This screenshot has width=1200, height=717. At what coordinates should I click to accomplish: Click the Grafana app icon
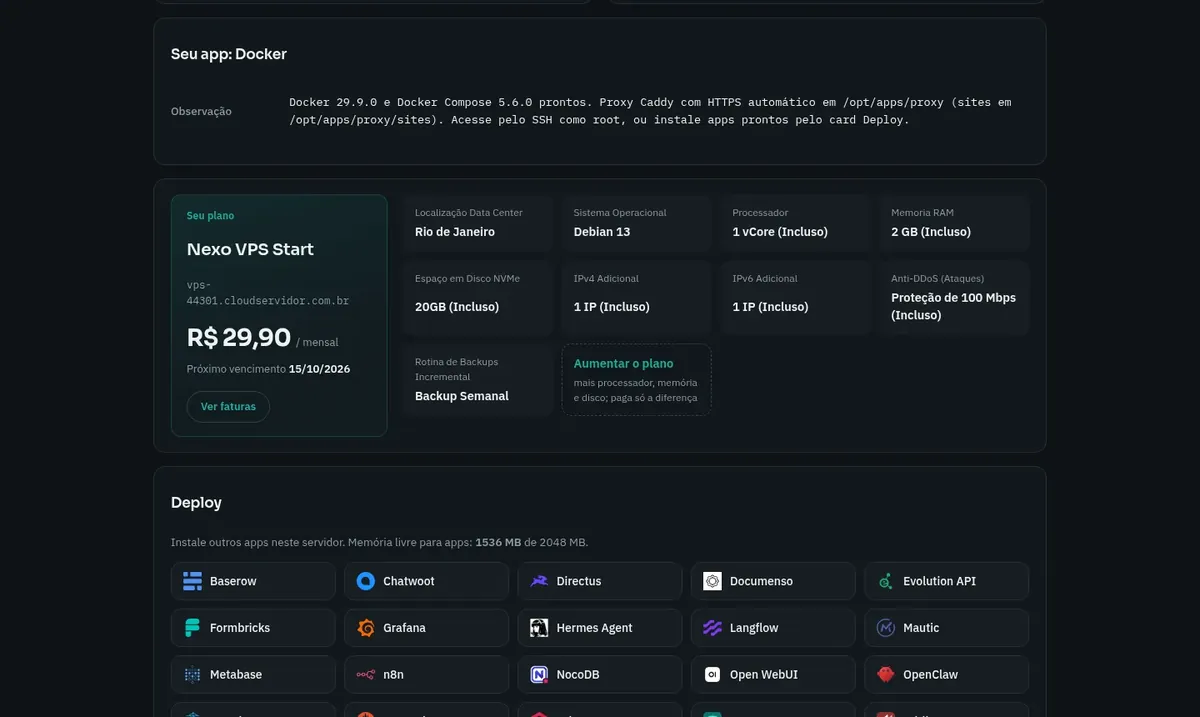(x=366, y=628)
